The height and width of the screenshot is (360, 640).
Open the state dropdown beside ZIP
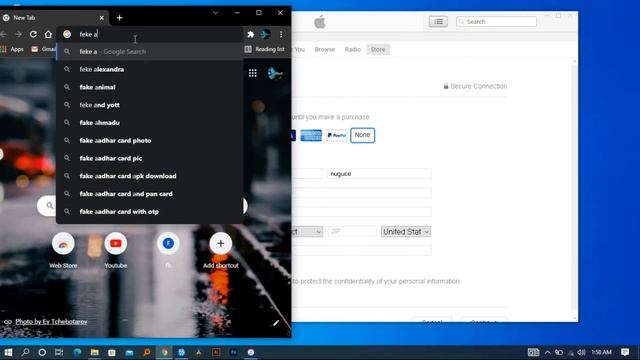[307, 231]
